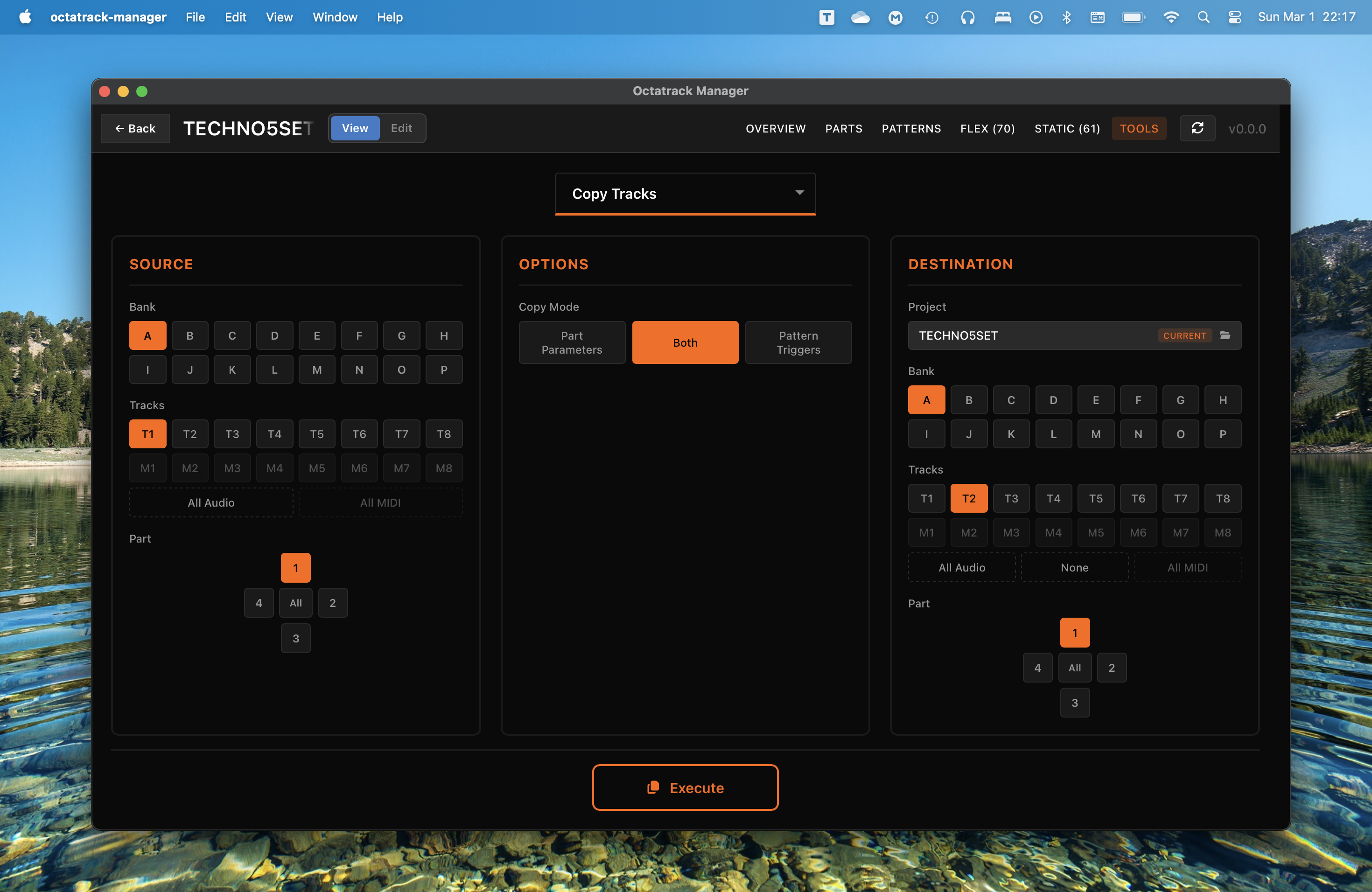The image size is (1372, 892).
Task: Click the Bluetooth menu bar icon
Action: click(1066, 17)
